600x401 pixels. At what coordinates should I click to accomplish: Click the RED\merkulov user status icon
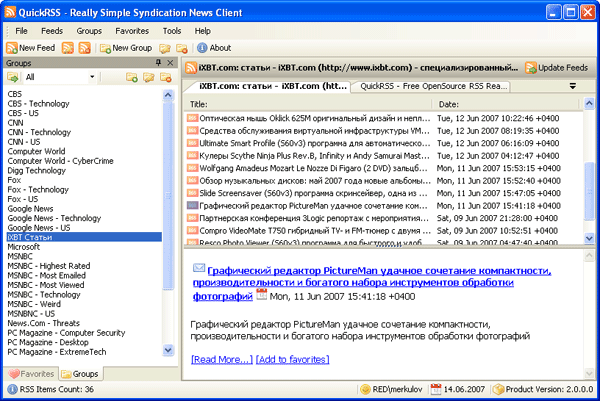[x=365, y=389]
